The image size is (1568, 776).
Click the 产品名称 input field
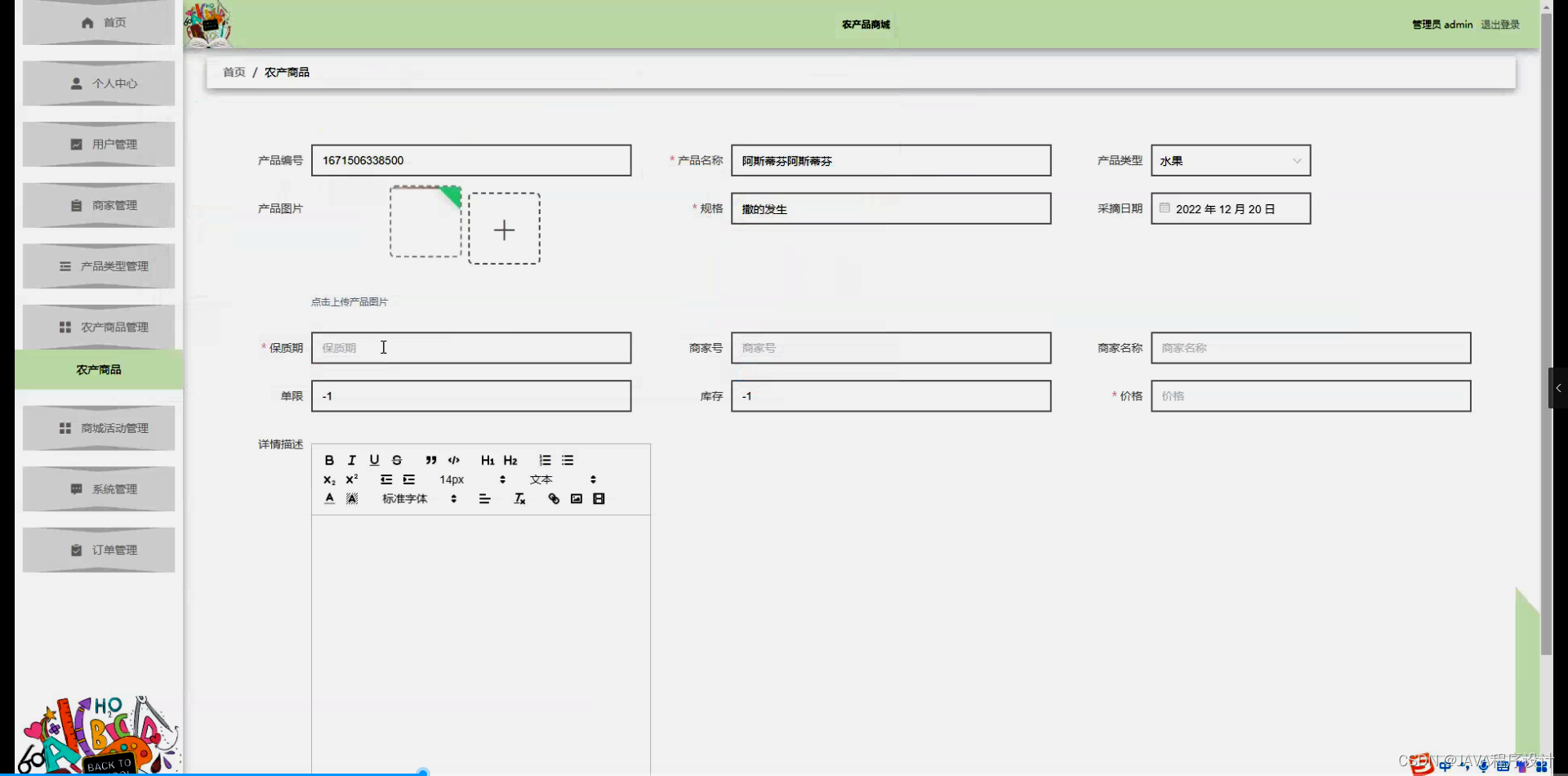coord(891,160)
